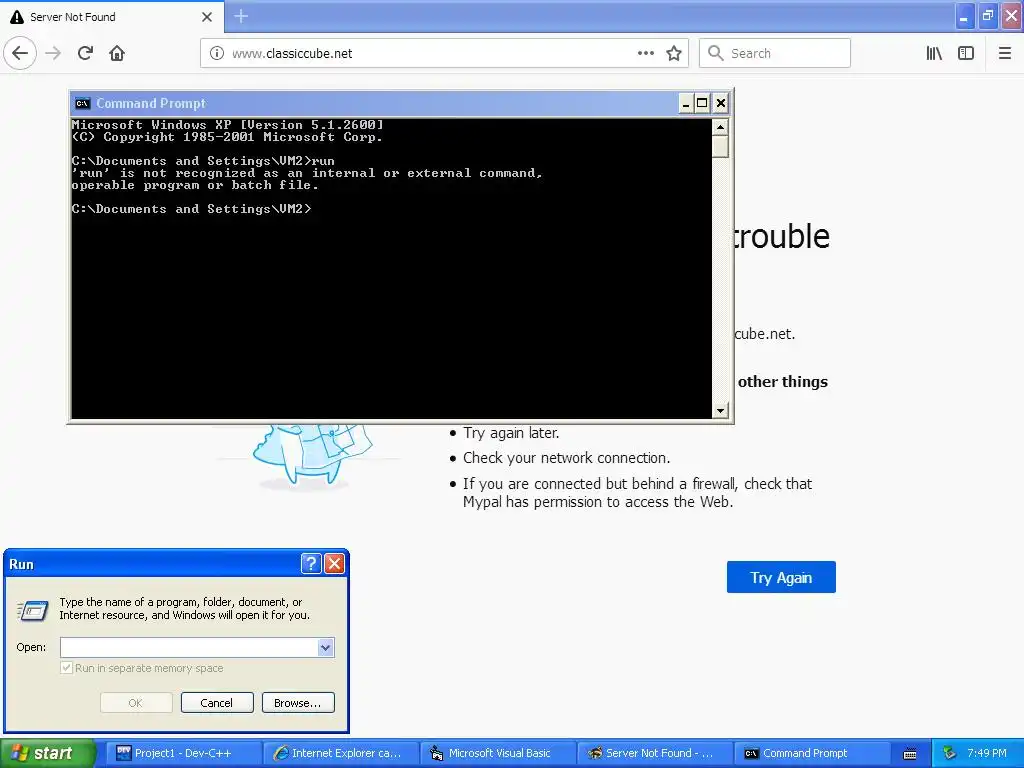Switch to Server Not Found taskbar item
The width and height of the screenshot is (1024, 768).
(x=655, y=753)
